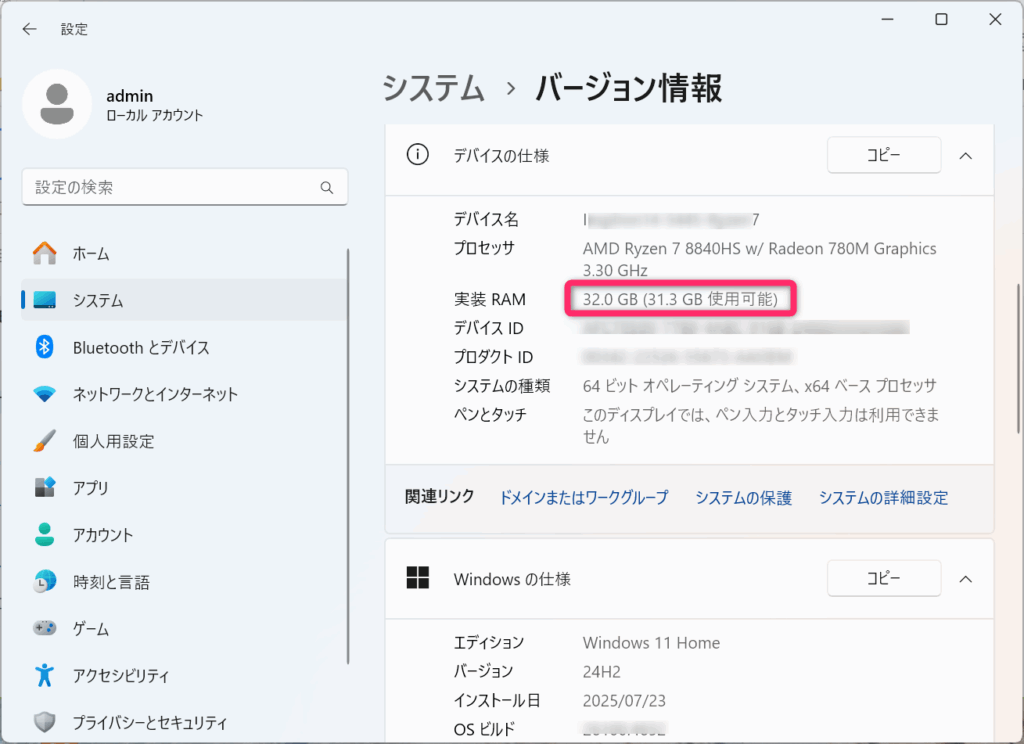Click the 個人用設定 paintbrush icon
The width and height of the screenshot is (1024, 744).
tap(44, 441)
